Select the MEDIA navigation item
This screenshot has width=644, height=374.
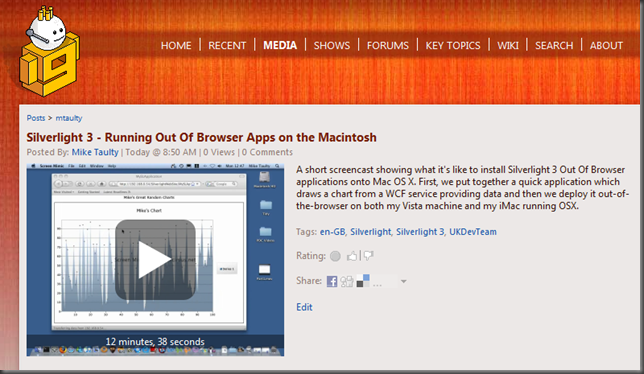[280, 45]
